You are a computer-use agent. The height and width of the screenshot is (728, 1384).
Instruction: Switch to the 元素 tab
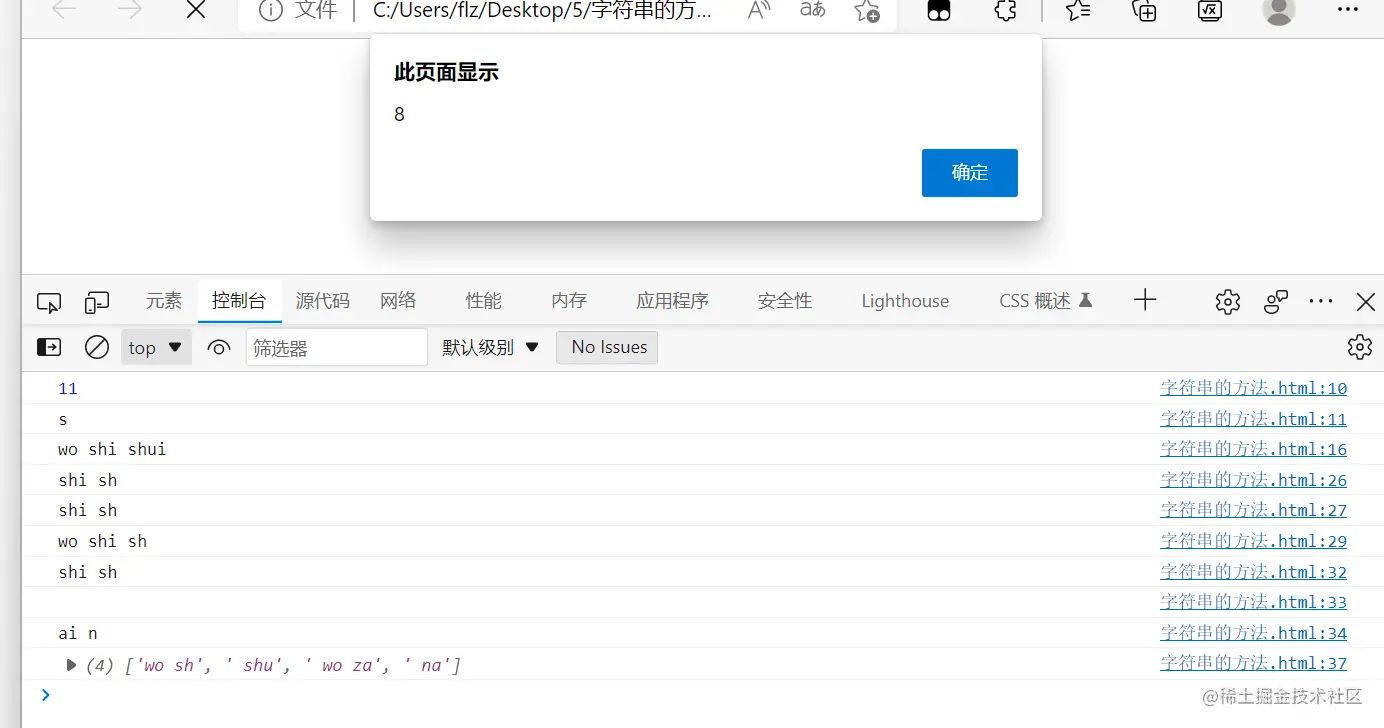[x=163, y=301]
